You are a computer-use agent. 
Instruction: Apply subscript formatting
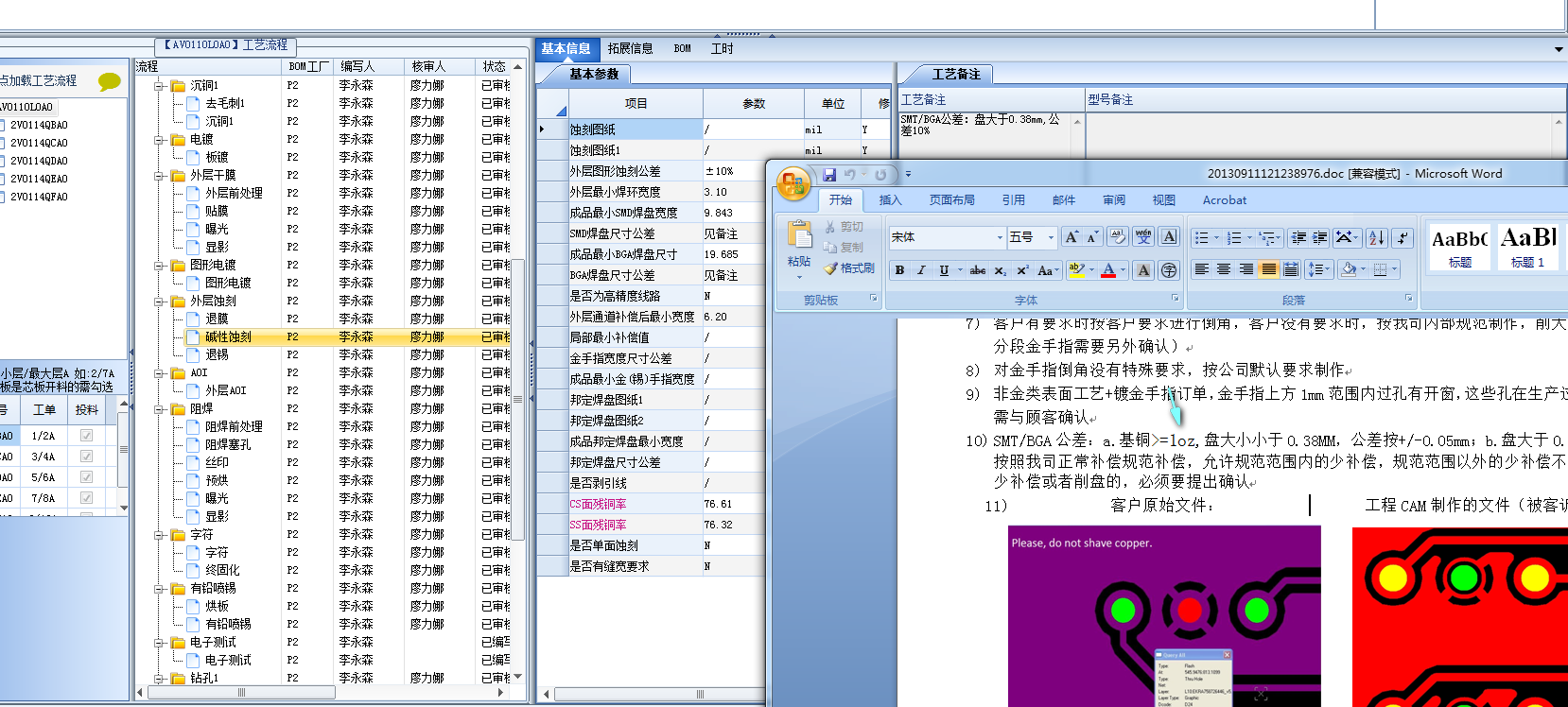[x=1001, y=270]
